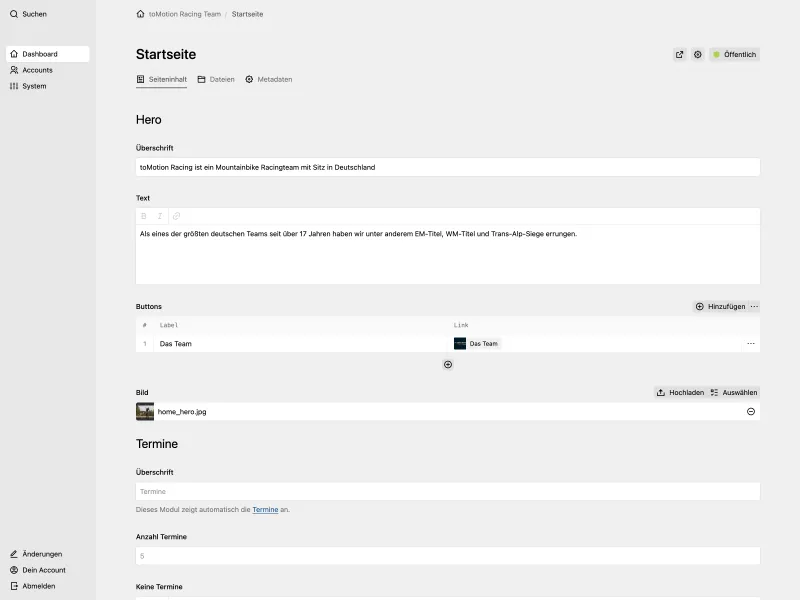Open the page preview in a new tab
The image size is (800, 600).
[681, 54]
